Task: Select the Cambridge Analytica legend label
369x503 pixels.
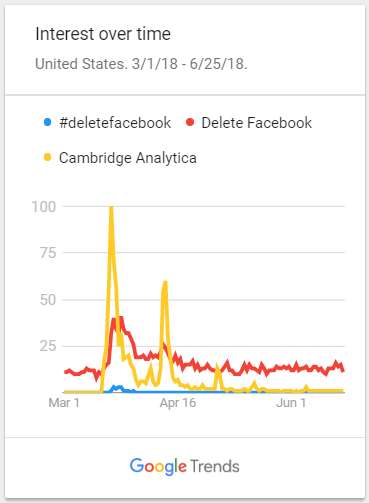Action: [x=128, y=158]
